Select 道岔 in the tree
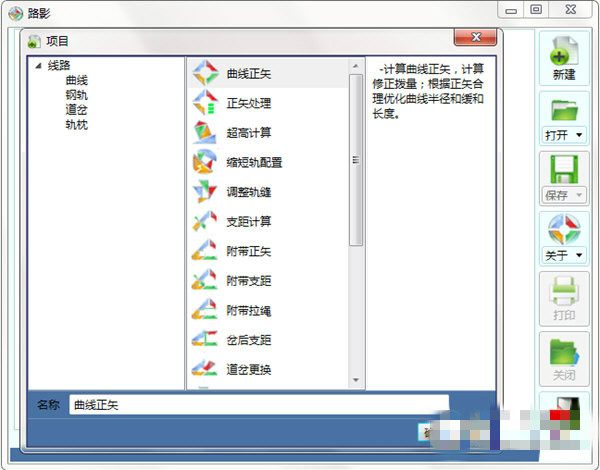The image size is (600, 470). tap(77, 110)
